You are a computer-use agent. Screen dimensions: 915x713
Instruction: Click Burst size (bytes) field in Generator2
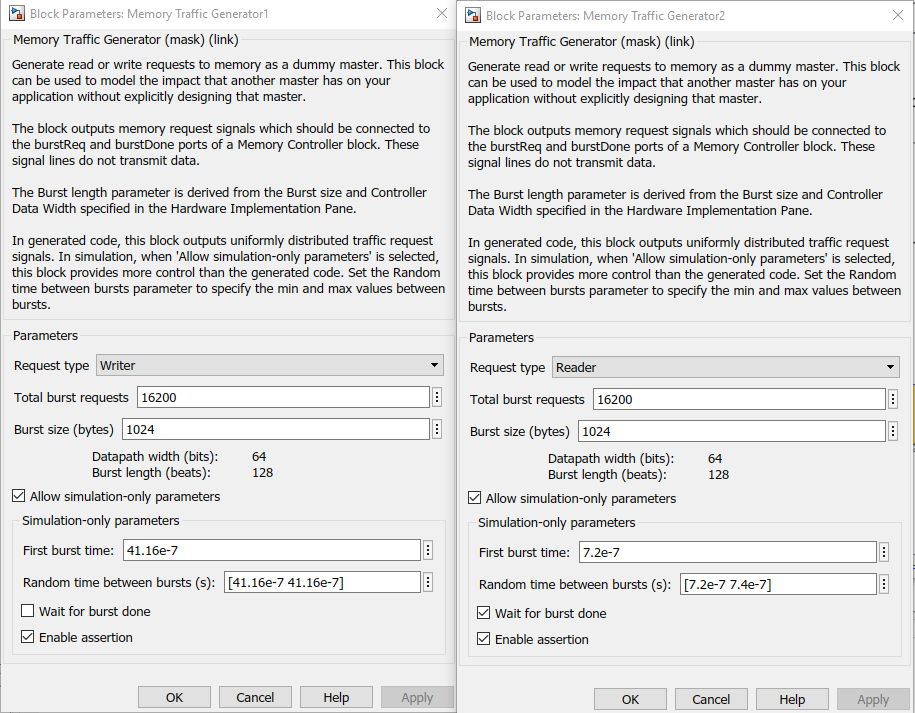732,431
